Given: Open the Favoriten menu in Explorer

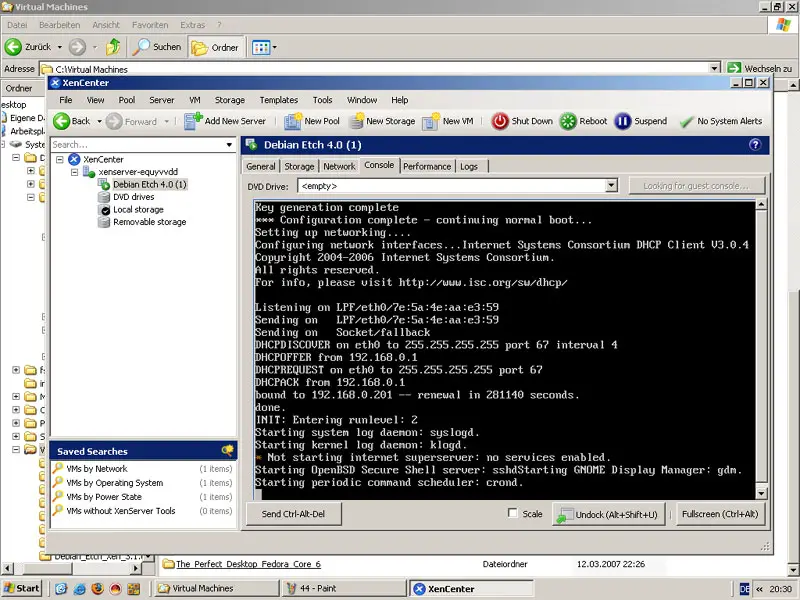Looking at the screenshot, I should pos(150,25).
